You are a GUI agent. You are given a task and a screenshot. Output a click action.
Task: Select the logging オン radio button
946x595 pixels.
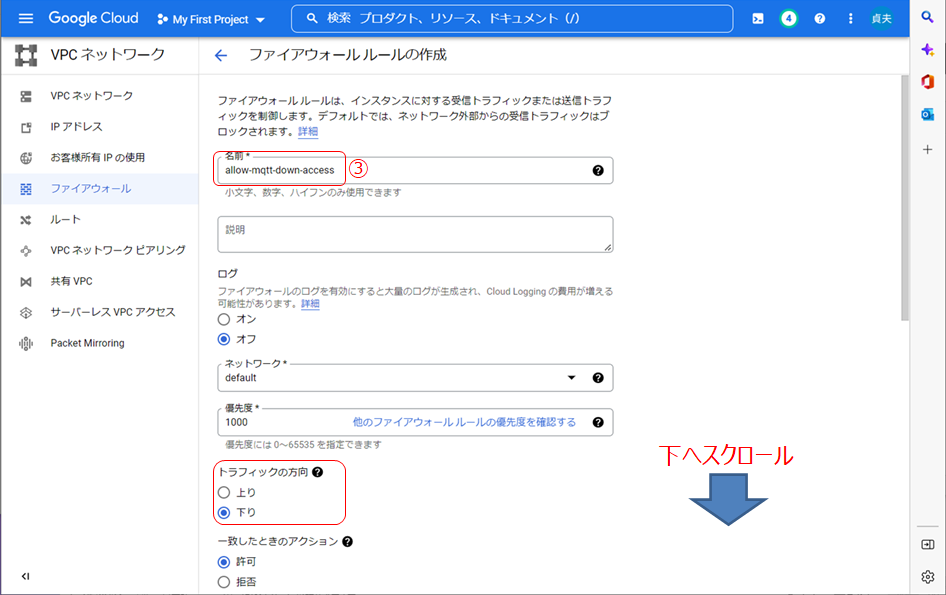click(224, 319)
